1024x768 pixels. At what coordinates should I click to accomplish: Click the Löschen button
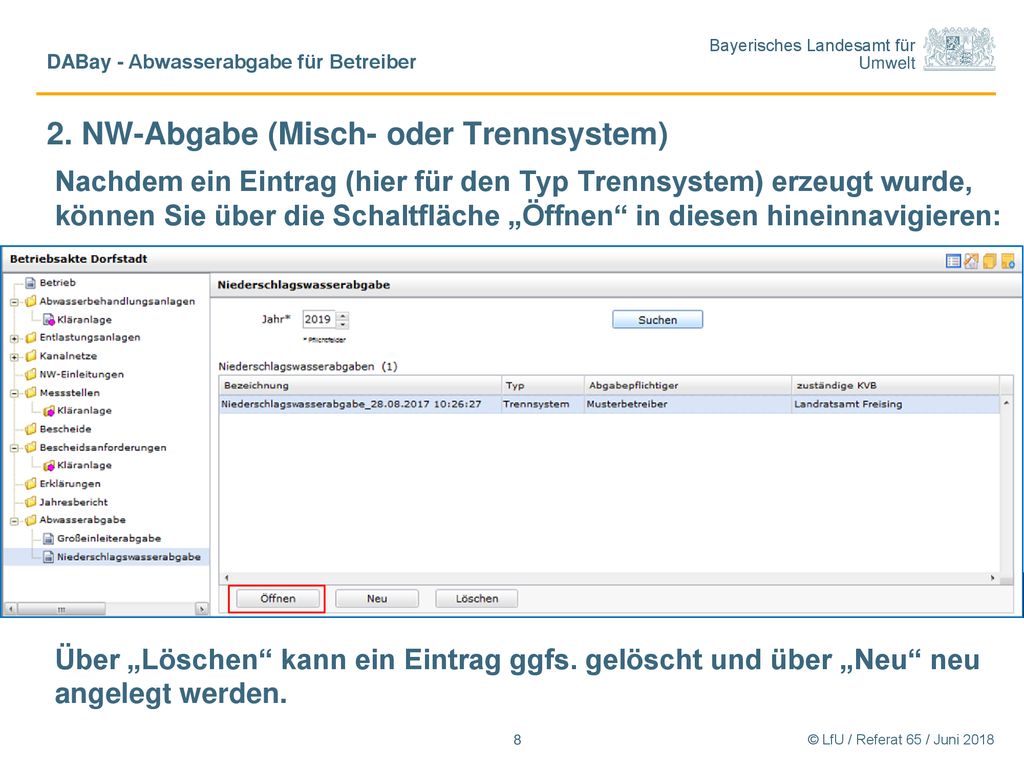(x=477, y=599)
